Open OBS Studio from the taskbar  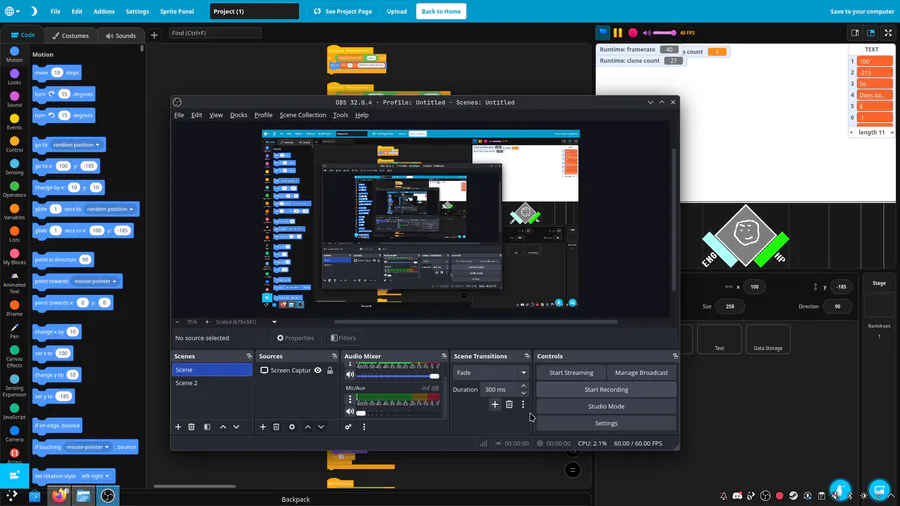tap(107, 496)
